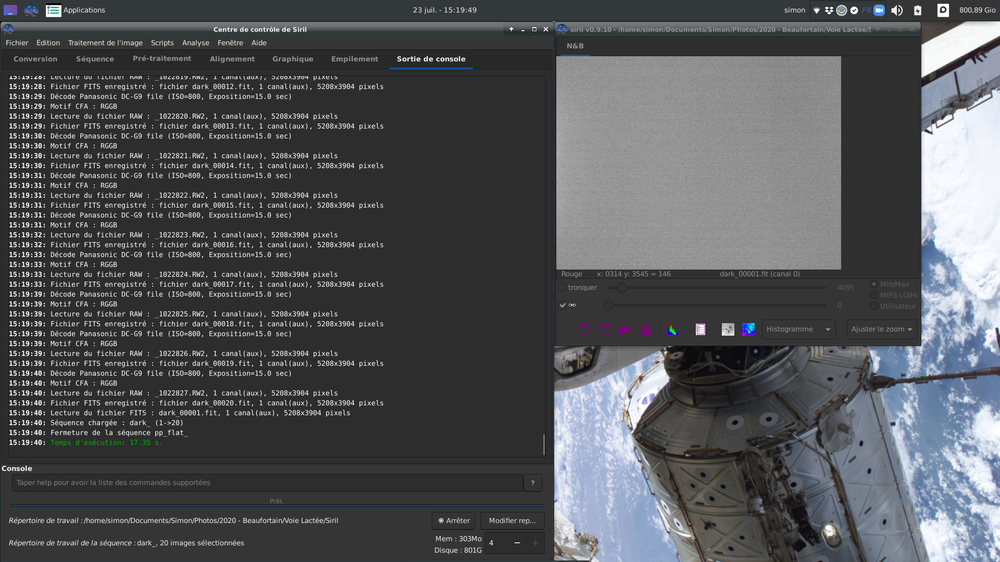
Task: Toggle the negative view icon
Action: [728, 329]
